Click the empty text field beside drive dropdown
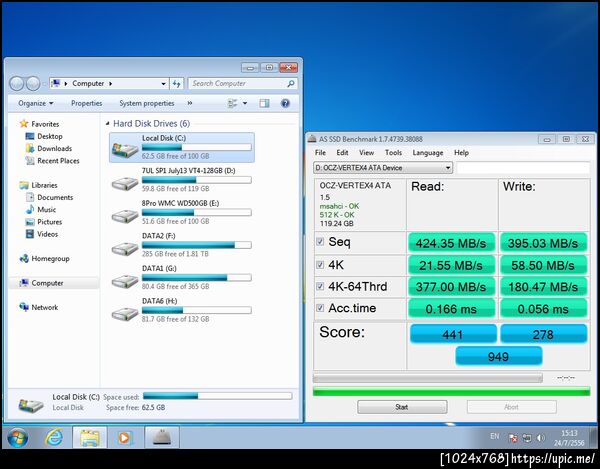Screen dimensions: 600x469 point(523,168)
